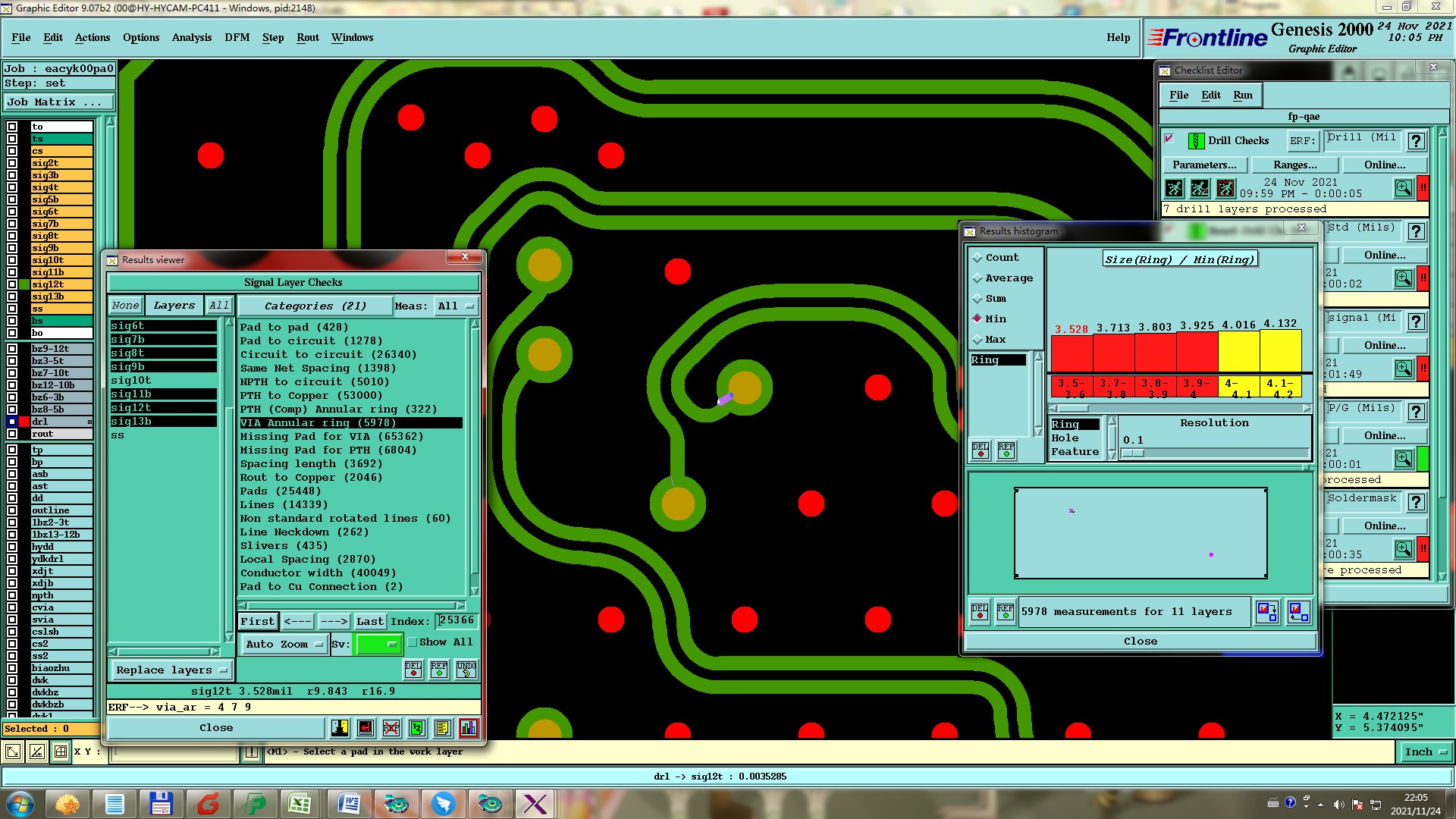Click the magnifier icon under Drill Checks

pos(1403,187)
